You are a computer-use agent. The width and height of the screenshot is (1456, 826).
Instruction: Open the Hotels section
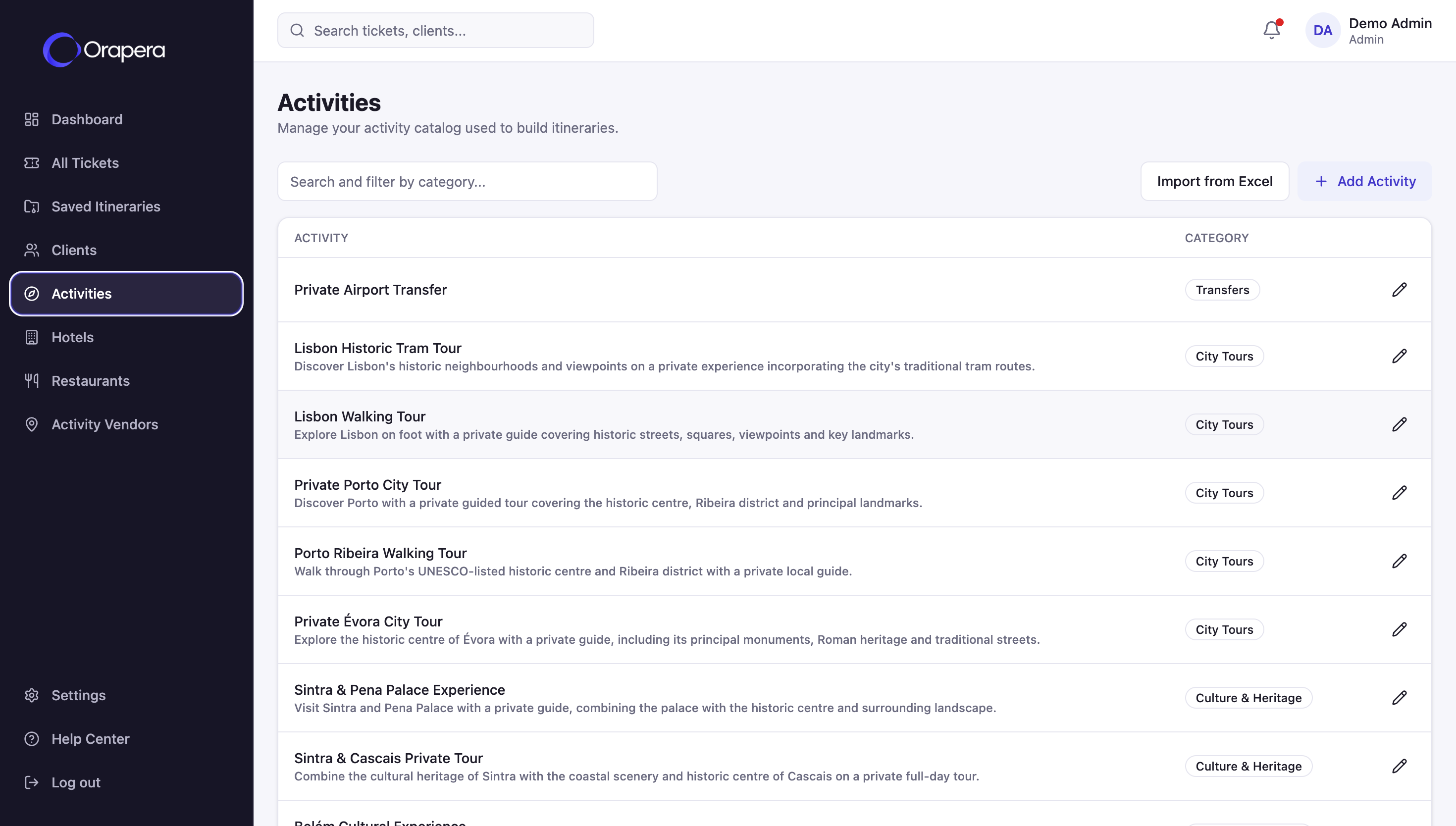(126, 338)
